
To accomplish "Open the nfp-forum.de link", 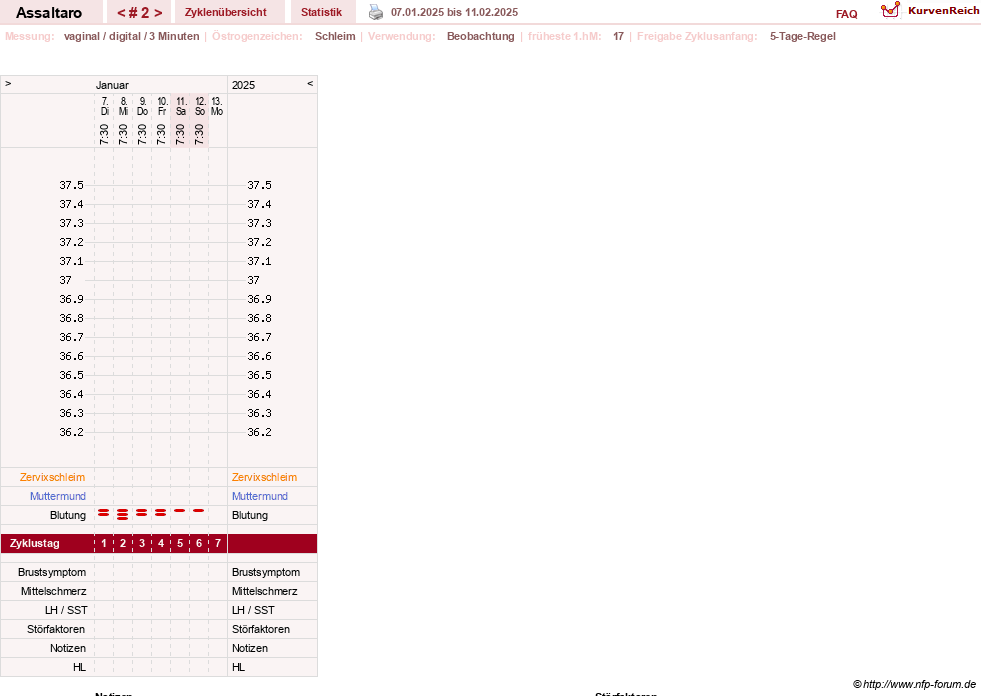I will click(915, 685).
